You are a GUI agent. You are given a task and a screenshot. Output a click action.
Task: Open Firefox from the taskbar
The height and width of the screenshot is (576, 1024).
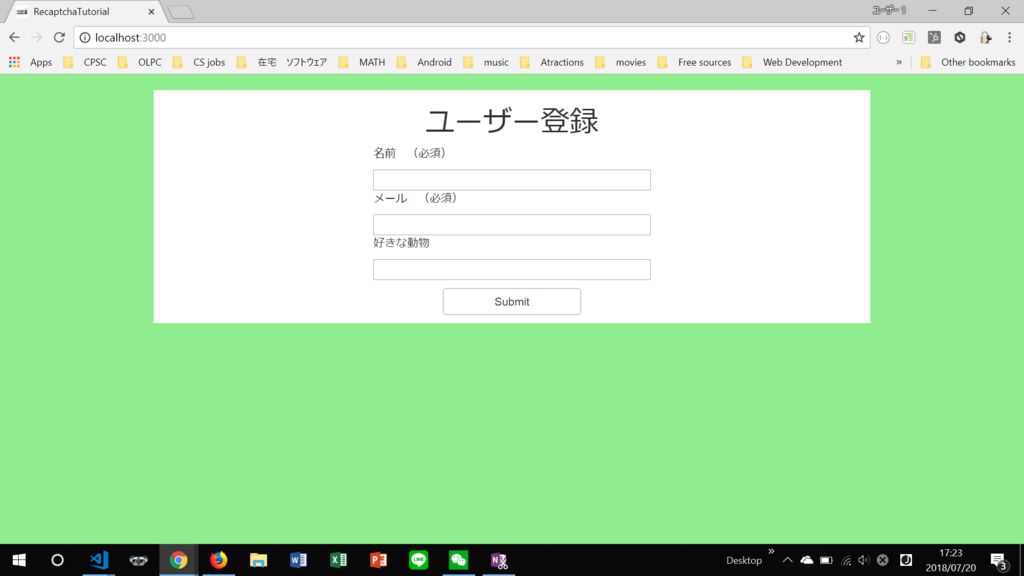[x=218, y=561]
